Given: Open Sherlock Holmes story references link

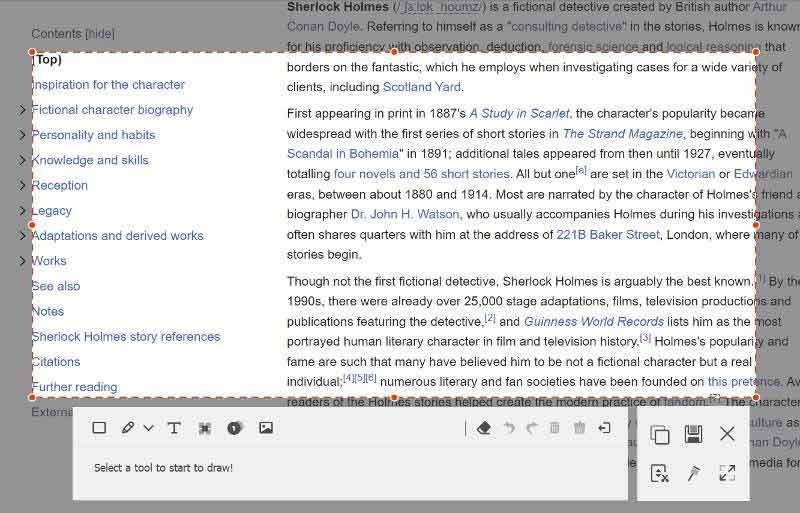Looking at the screenshot, I should click(x=126, y=336).
